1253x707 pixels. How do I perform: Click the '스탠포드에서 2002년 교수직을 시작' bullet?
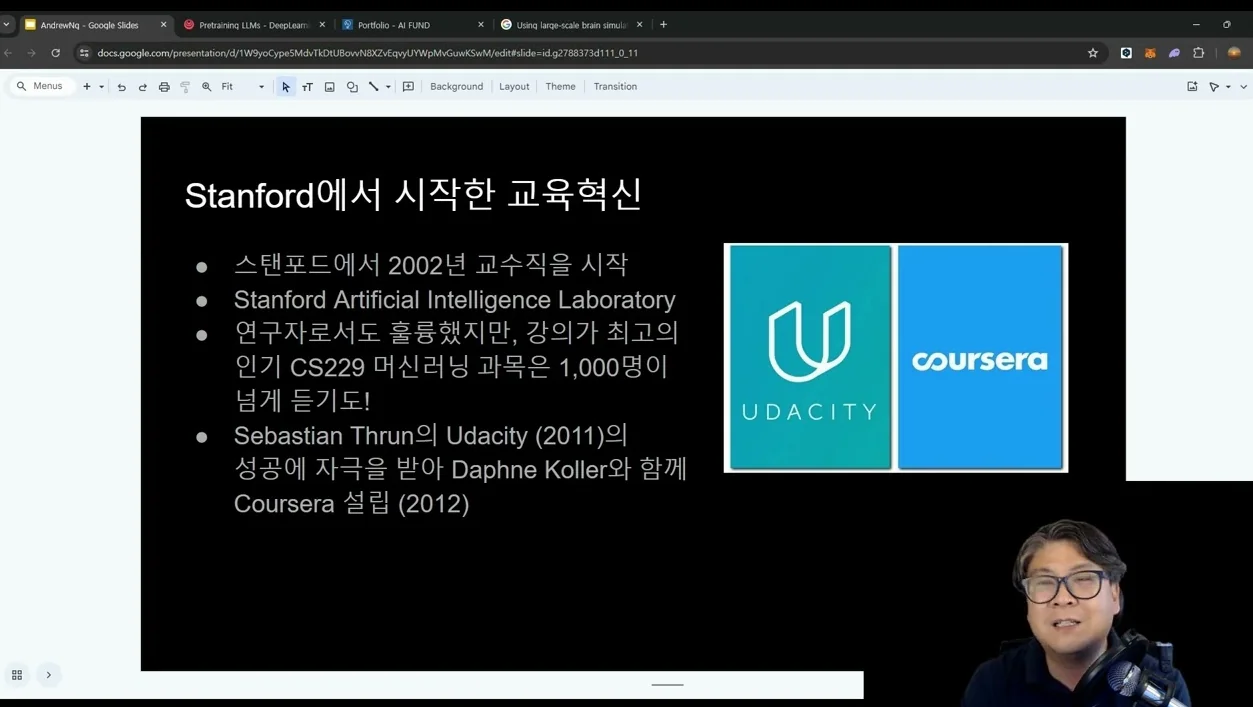[x=430, y=265]
